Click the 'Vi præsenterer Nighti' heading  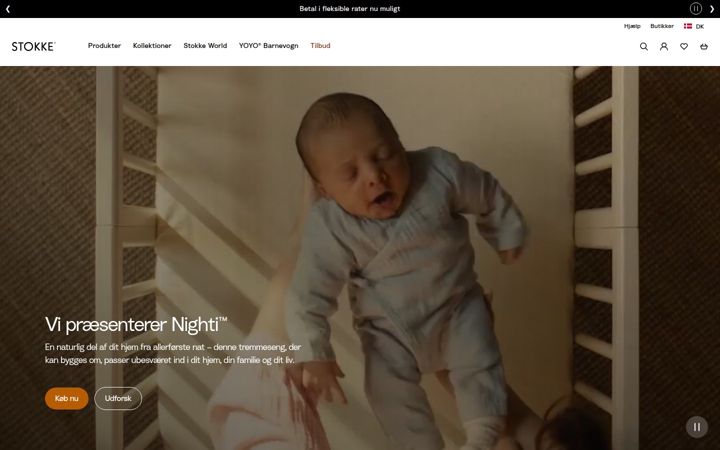[136, 325]
